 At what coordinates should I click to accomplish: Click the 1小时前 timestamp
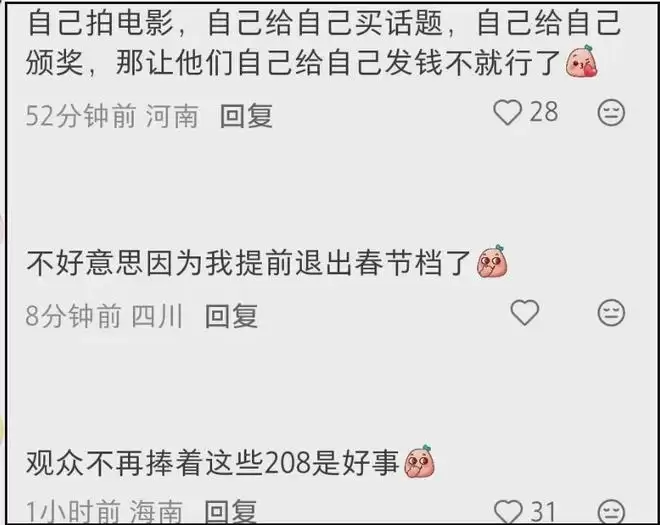(73, 512)
